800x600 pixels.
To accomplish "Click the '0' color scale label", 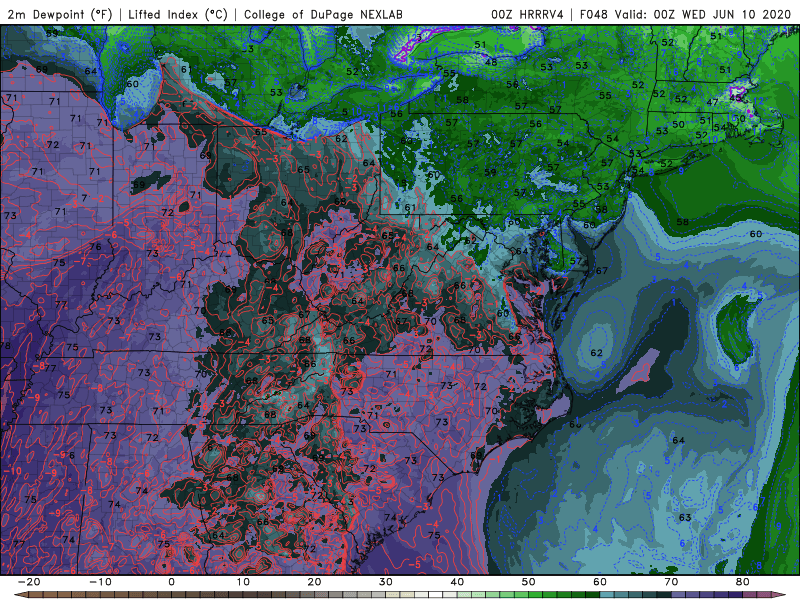I will pos(171,582).
